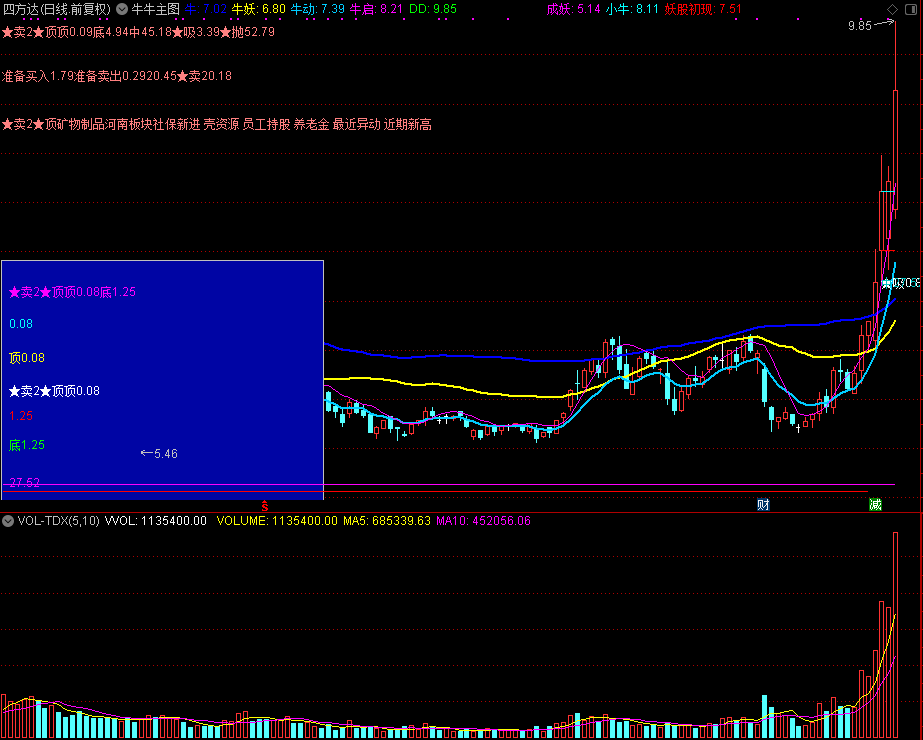Toggle the side panel icon at top-right
This screenshot has height=740, width=923.
(x=911, y=9)
